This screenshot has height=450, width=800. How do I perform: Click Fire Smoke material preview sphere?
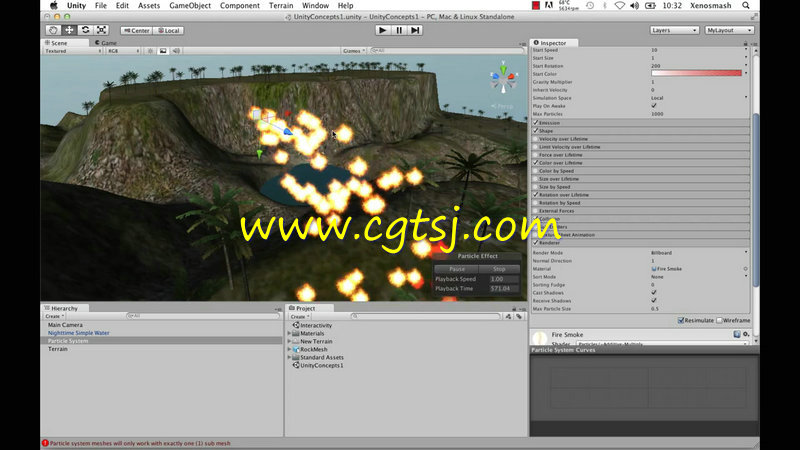click(539, 338)
